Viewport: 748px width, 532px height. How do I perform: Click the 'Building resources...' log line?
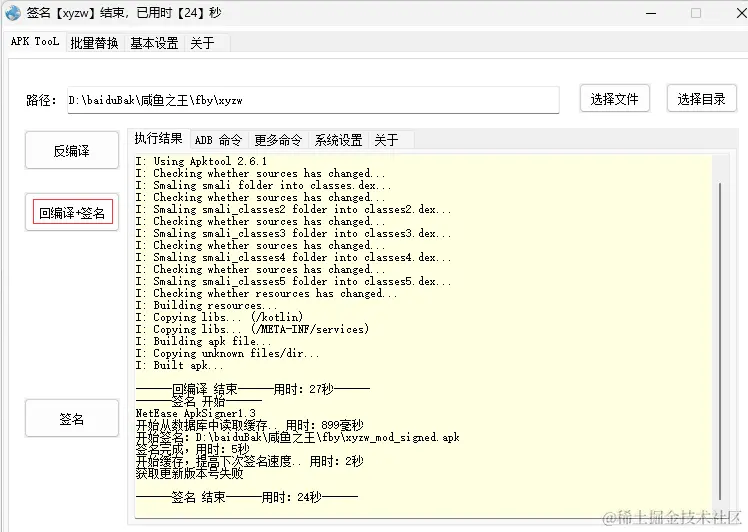pyautogui.click(x=206, y=305)
